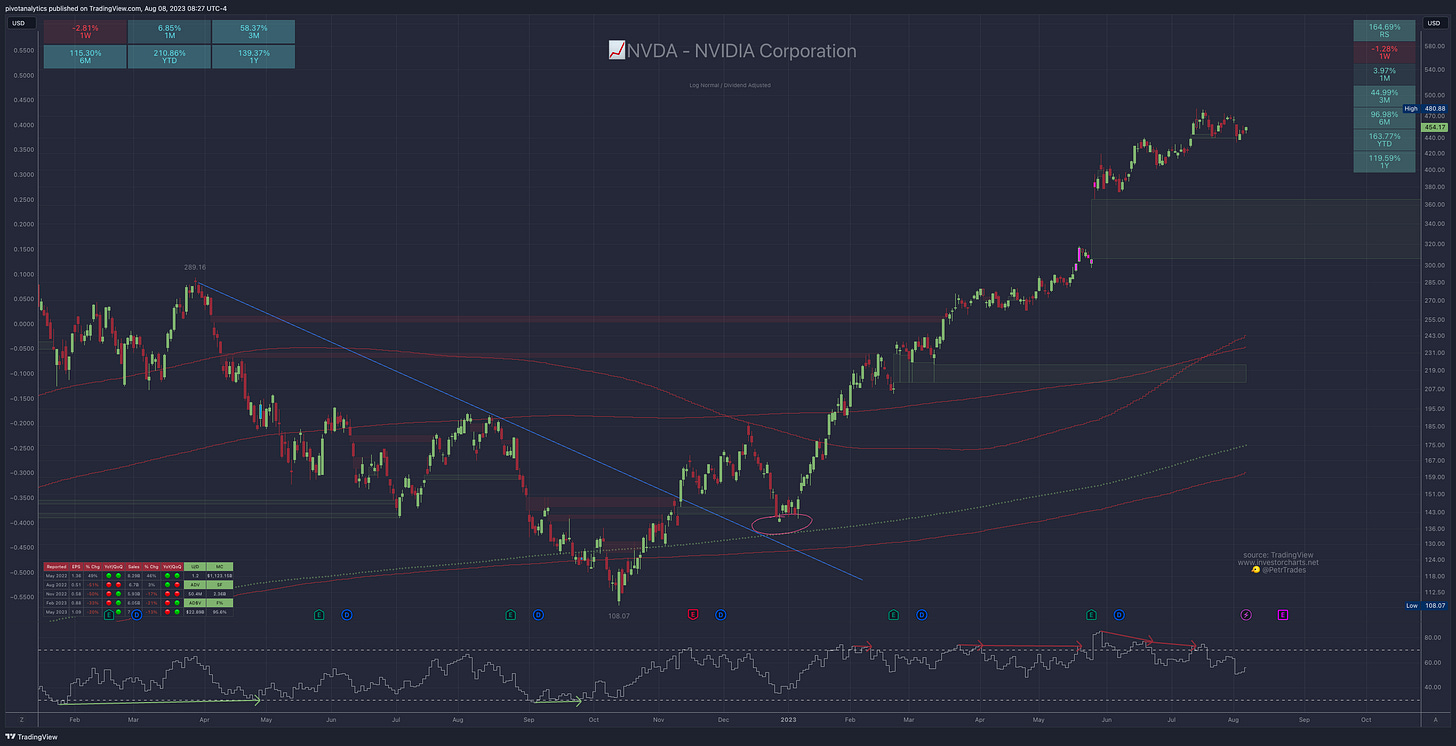Click the dividend D marker near March 2023
Viewport: 1456px width, 746px height.
coord(921,614)
